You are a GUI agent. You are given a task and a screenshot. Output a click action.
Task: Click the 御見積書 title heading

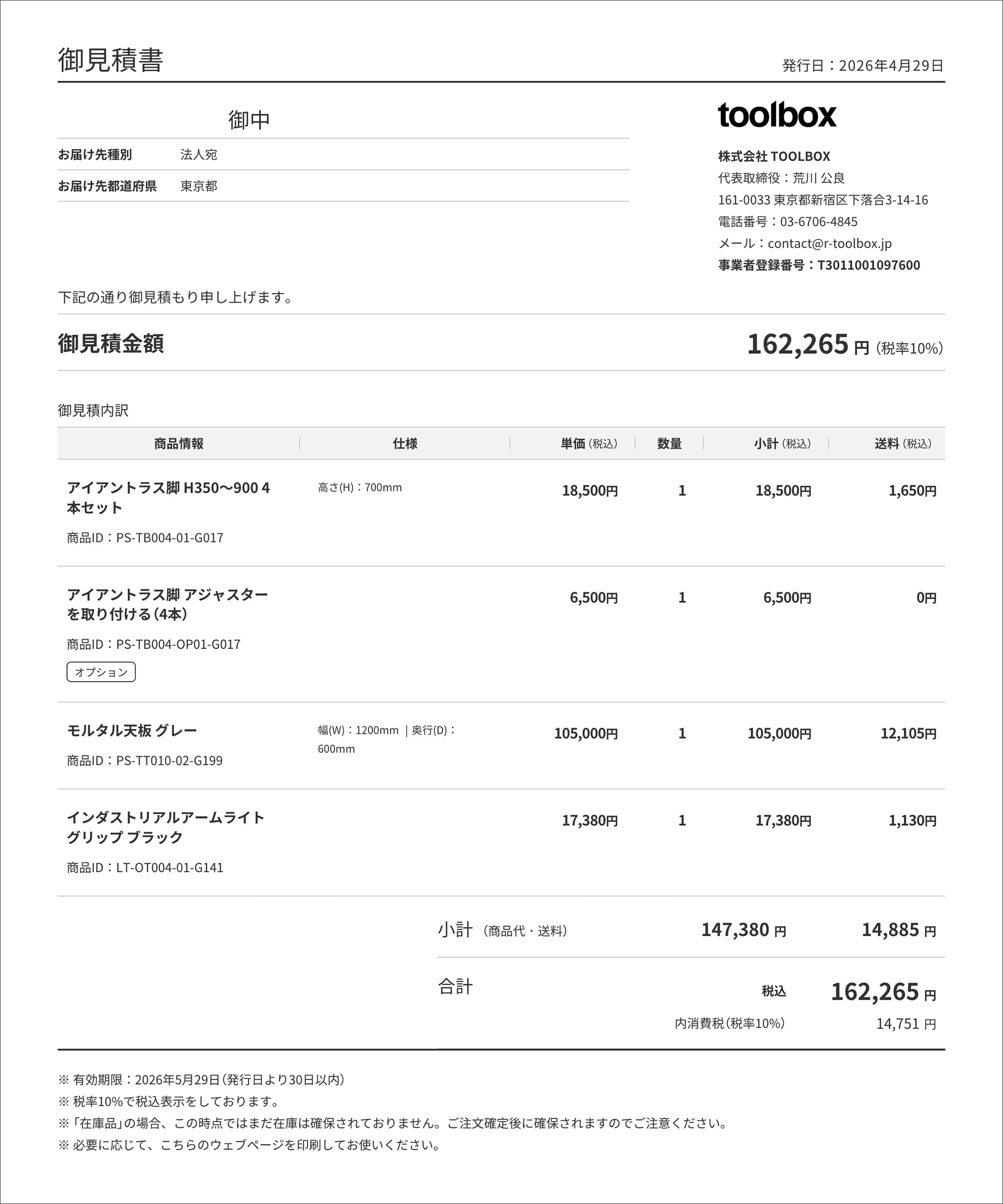click(111, 60)
